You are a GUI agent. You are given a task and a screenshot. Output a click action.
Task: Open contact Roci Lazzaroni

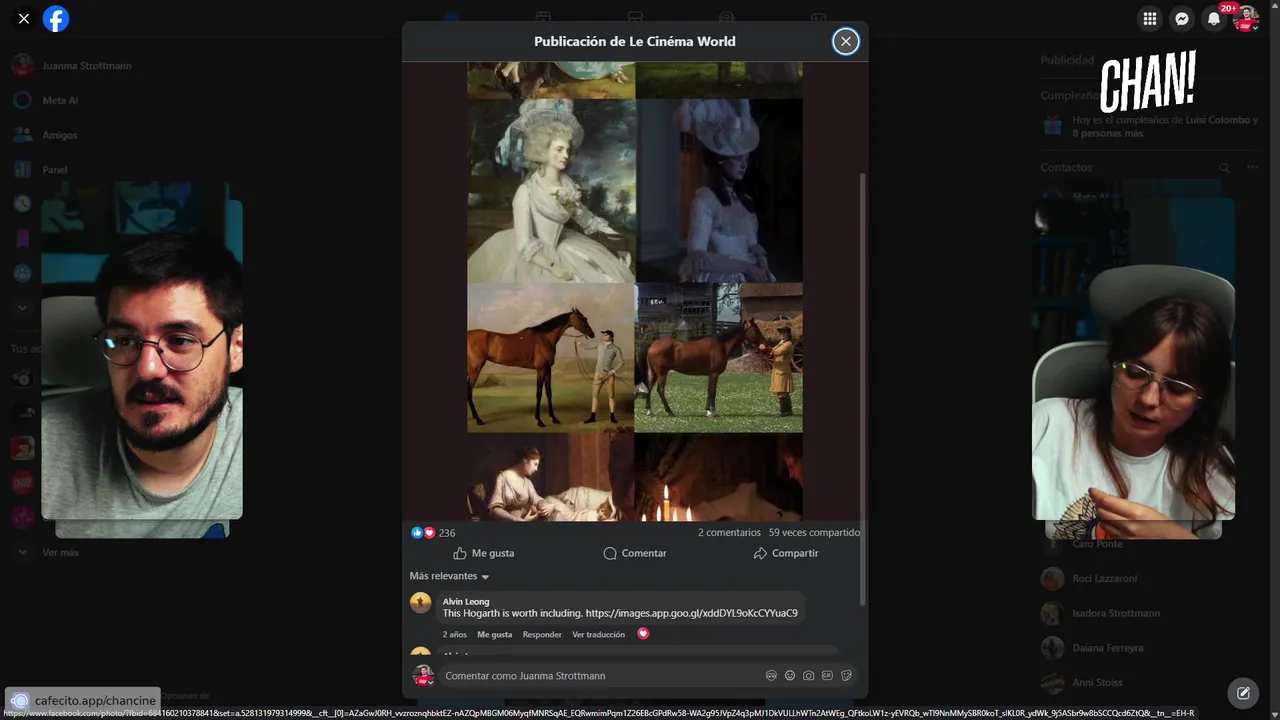(x=1104, y=579)
